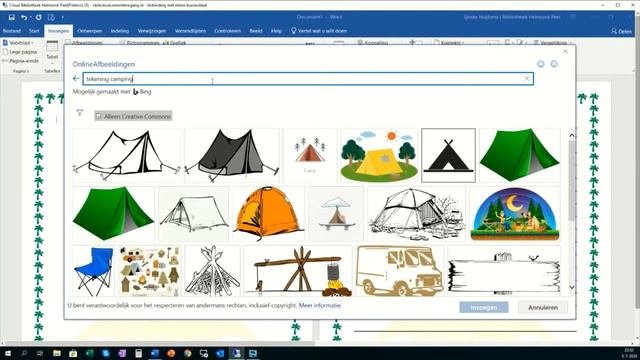Image resolution: width=640 pixels, height=360 pixels.
Task: Select the gray shaded tent image
Action: click(x=232, y=155)
